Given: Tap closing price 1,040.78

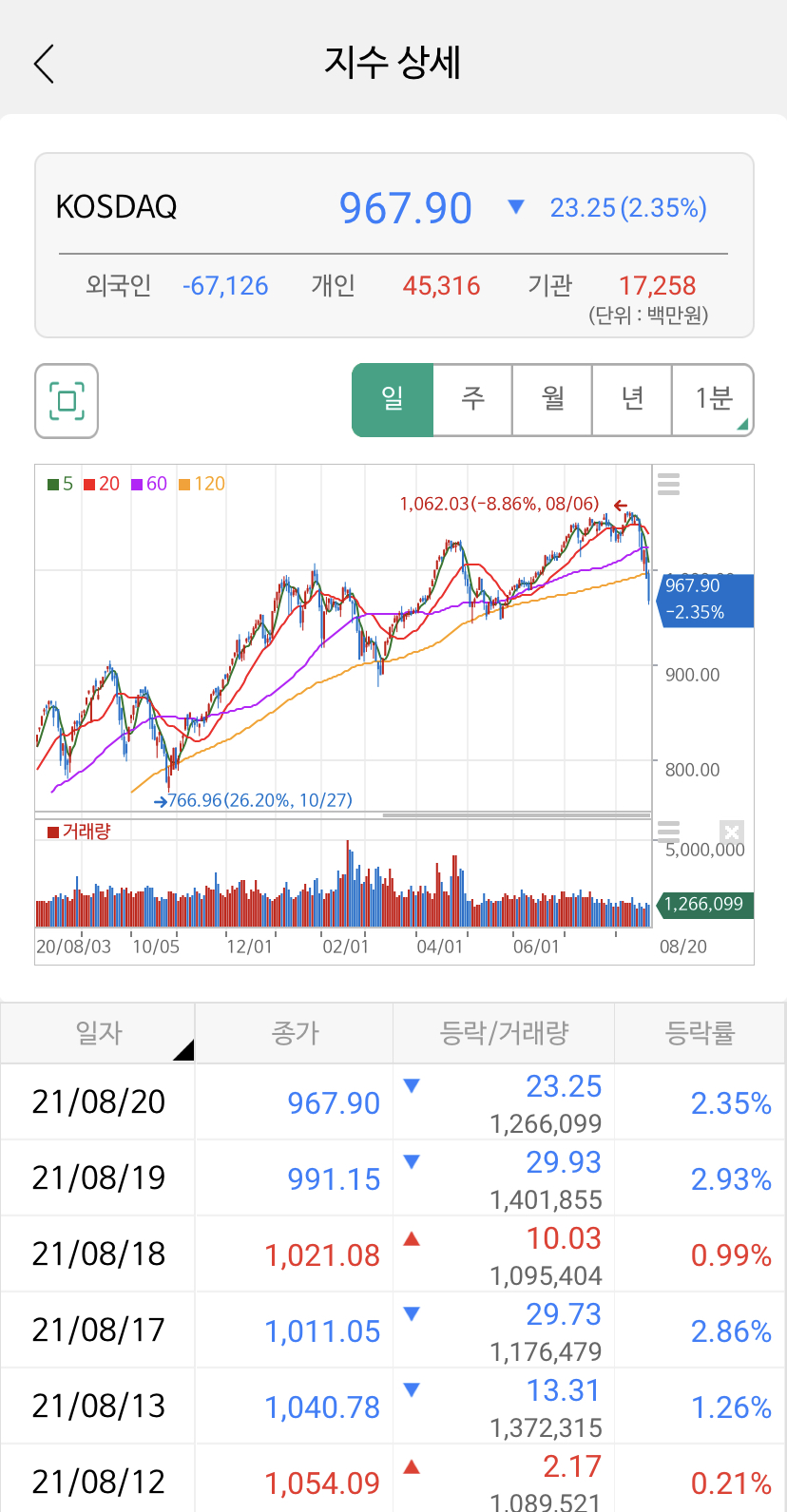Looking at the screenshot, I should 322,1407.
